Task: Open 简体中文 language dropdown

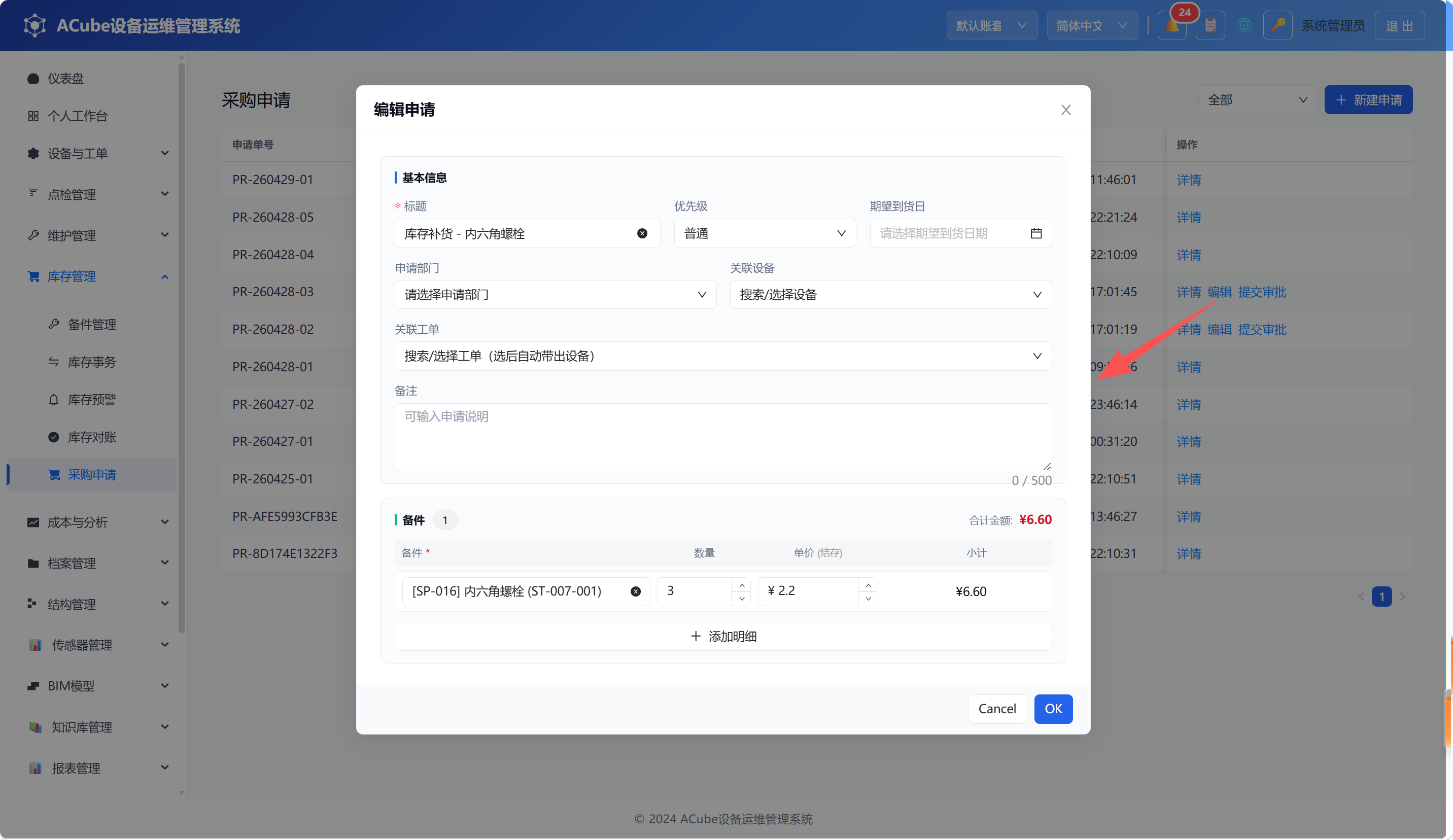Action: [1092, 26]
